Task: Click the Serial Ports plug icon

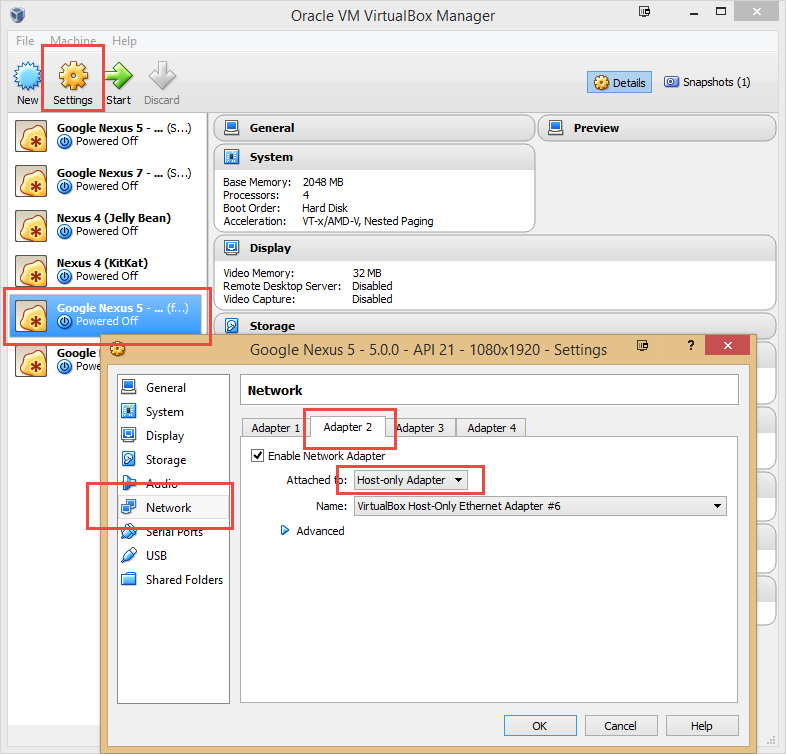Action: tap(129, 531)
